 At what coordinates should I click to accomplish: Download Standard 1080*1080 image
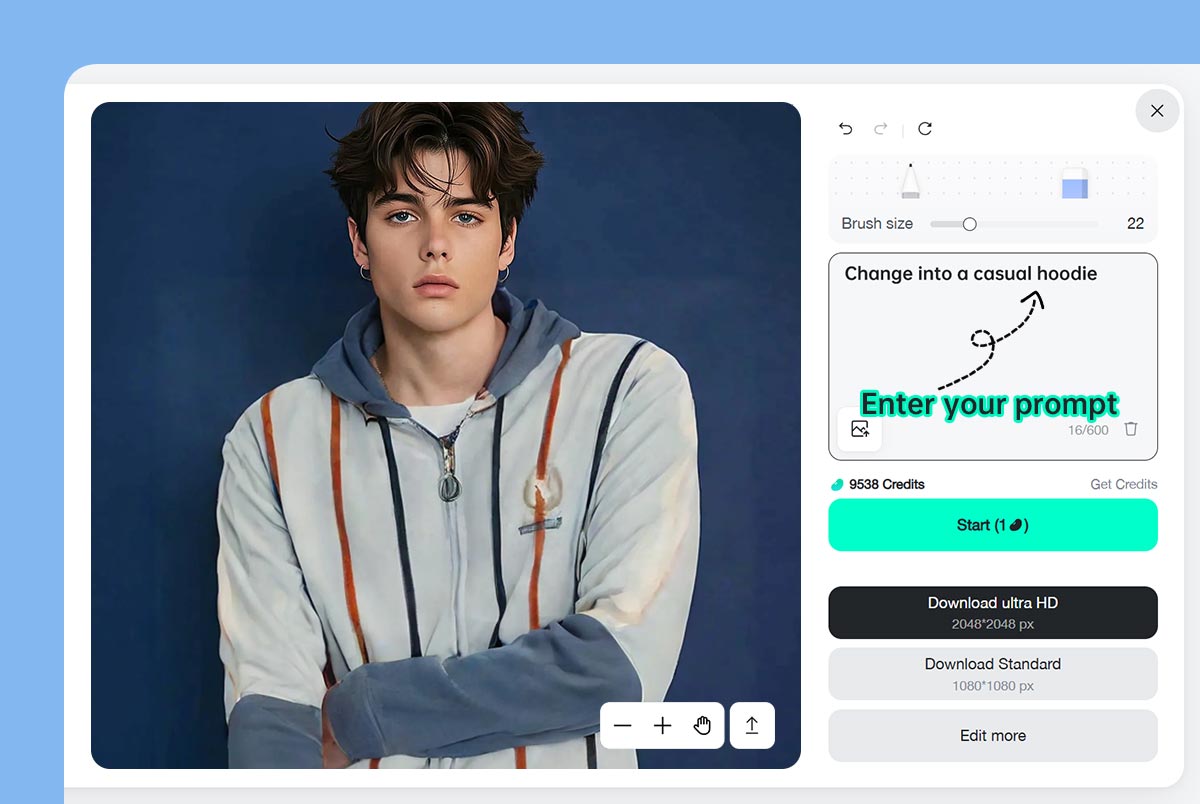[993, 674]
